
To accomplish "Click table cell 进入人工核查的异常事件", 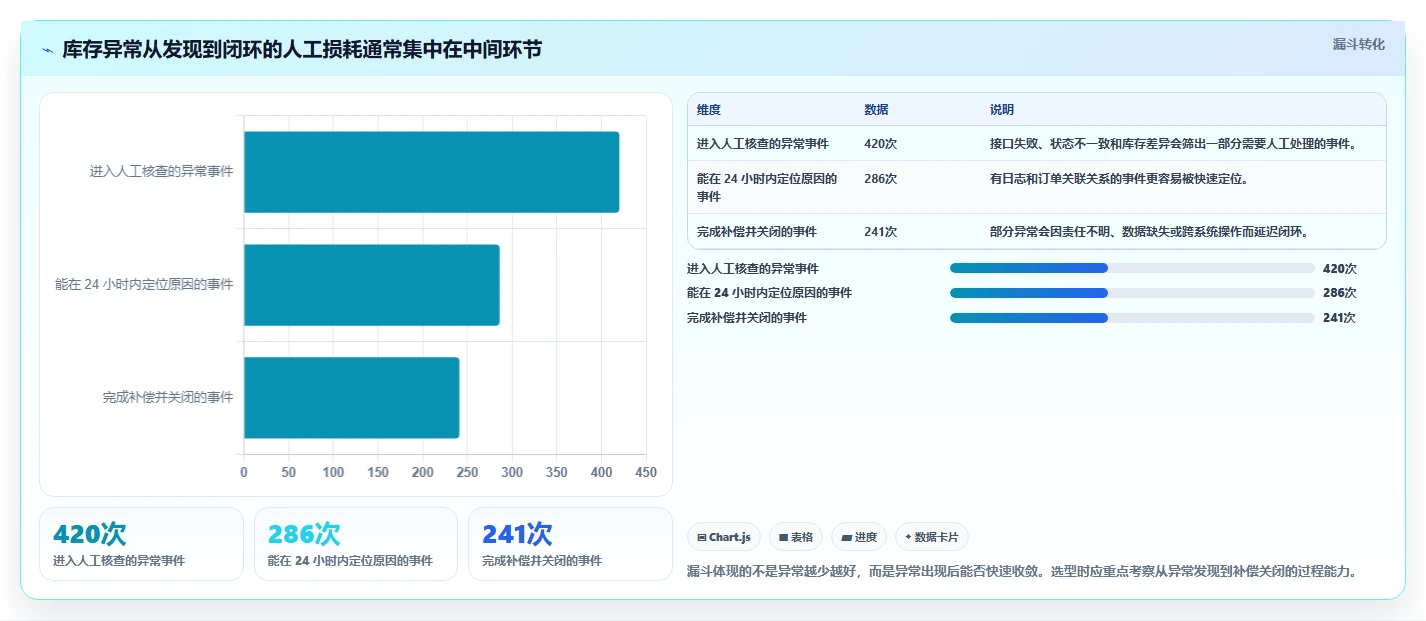I will coord(763,144).
